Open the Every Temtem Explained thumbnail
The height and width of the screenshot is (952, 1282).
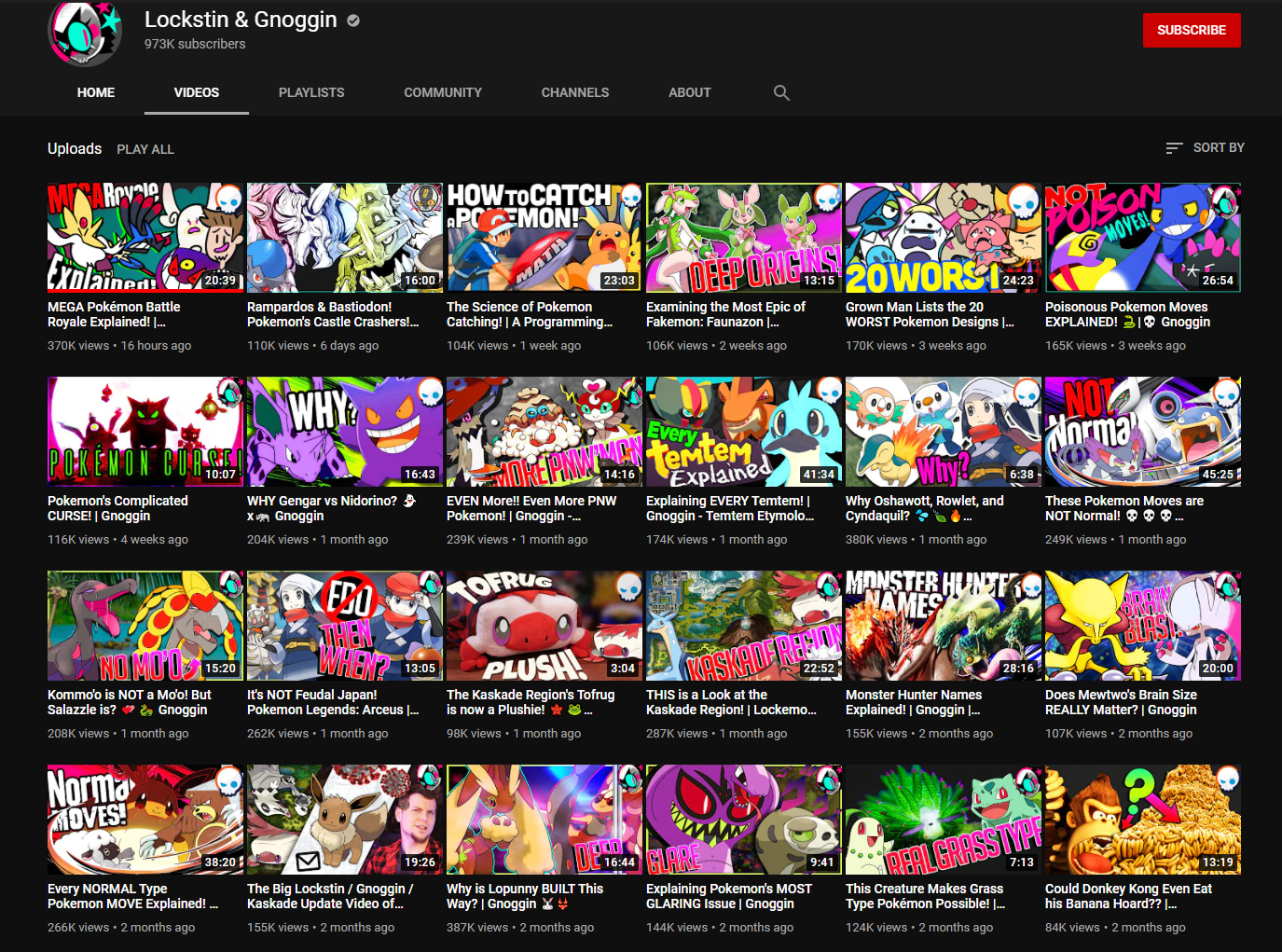tap(744, 432)
